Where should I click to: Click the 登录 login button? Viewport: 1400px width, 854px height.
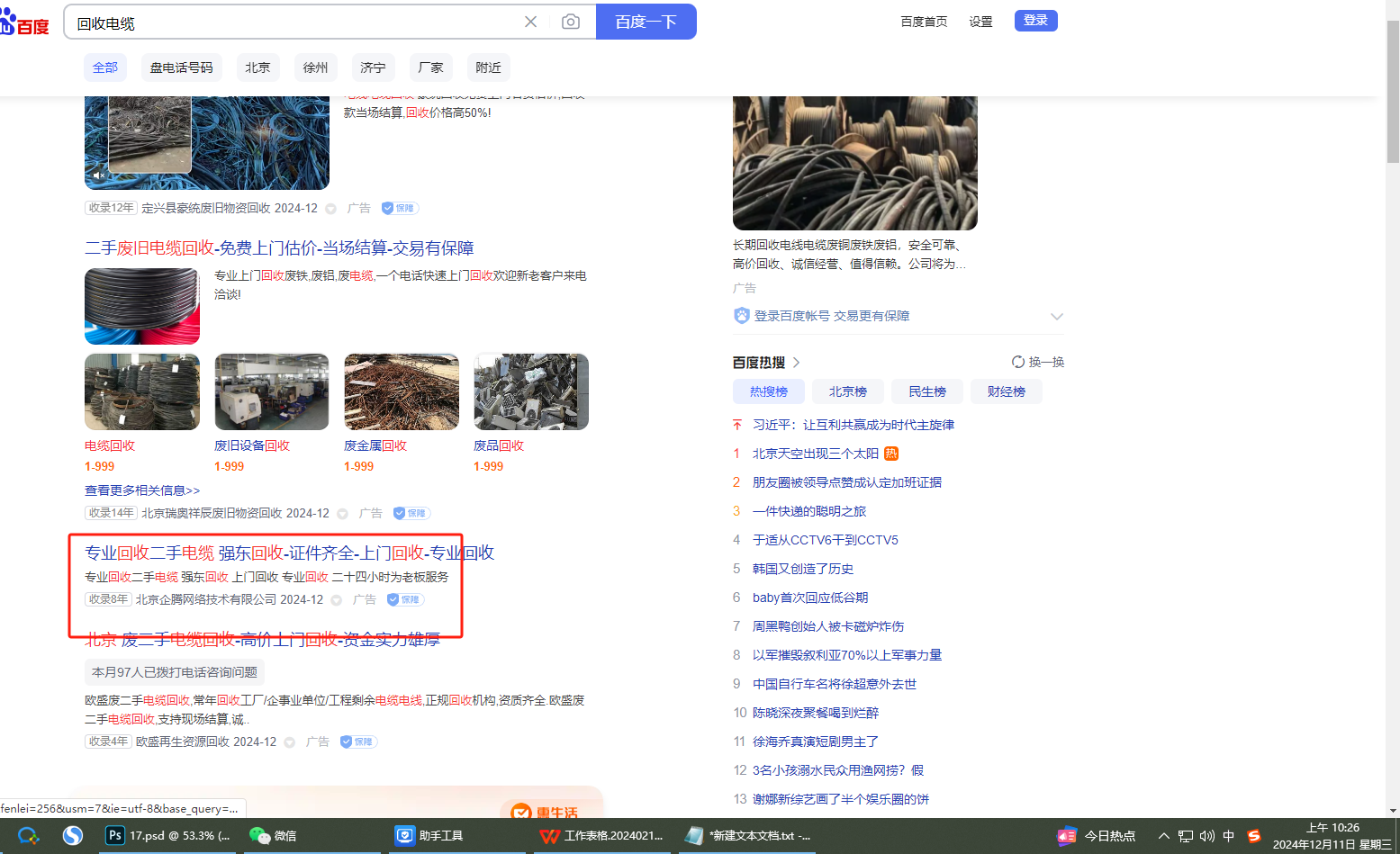click(1035, 21)
